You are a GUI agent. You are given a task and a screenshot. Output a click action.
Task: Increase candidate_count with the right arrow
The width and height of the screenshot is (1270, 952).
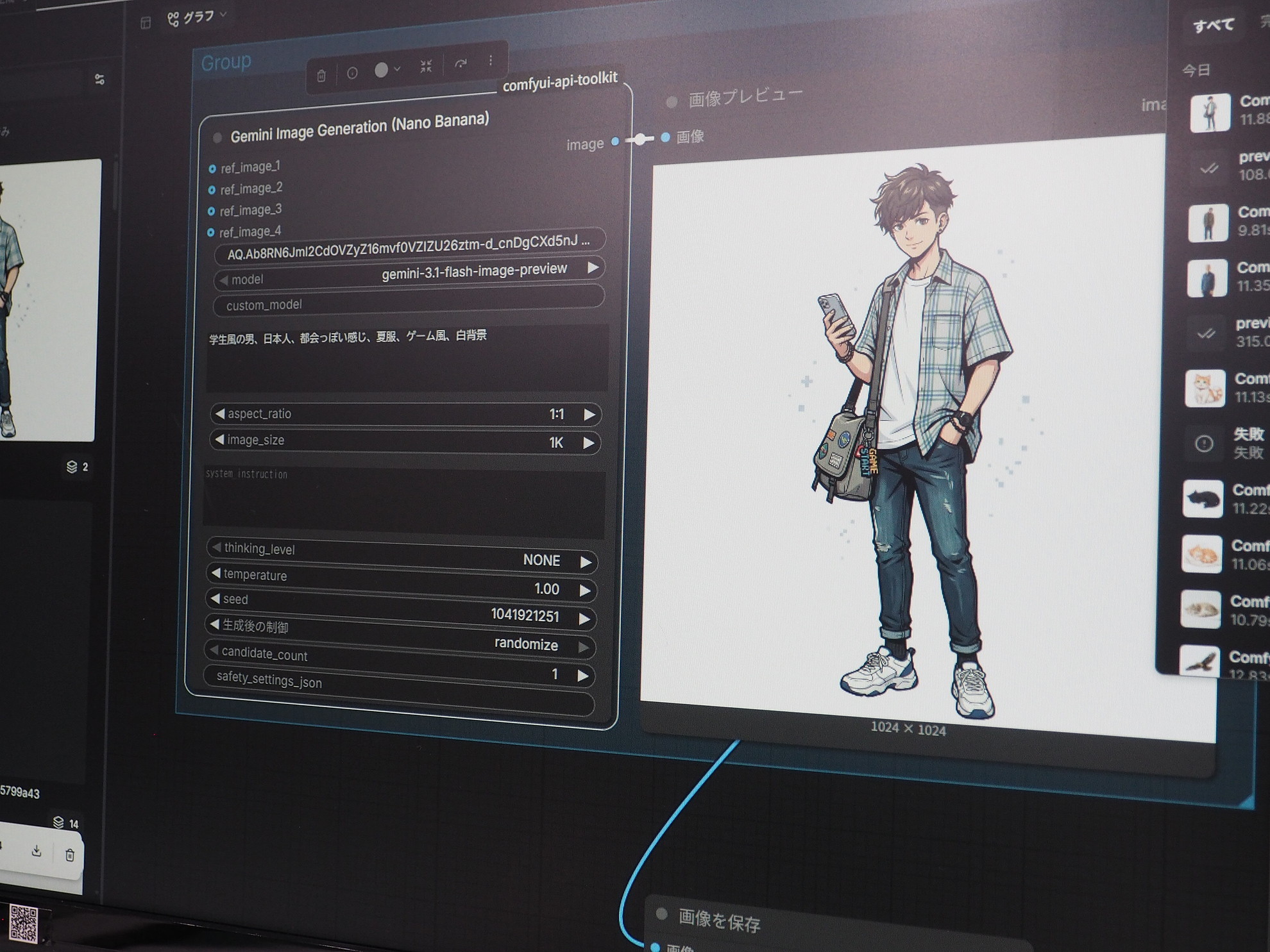tap(582, 676)
